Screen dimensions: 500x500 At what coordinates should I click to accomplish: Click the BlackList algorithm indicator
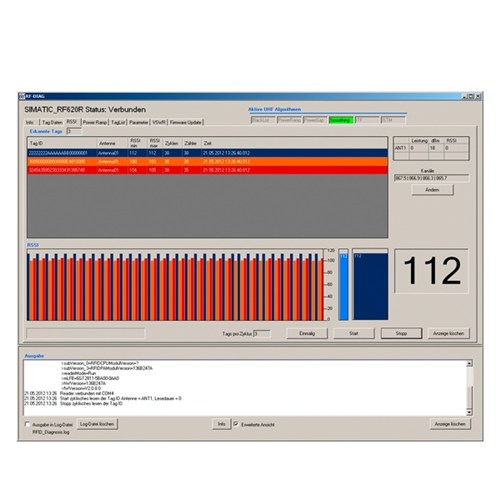pyautogui.click(x=263, y=120)
